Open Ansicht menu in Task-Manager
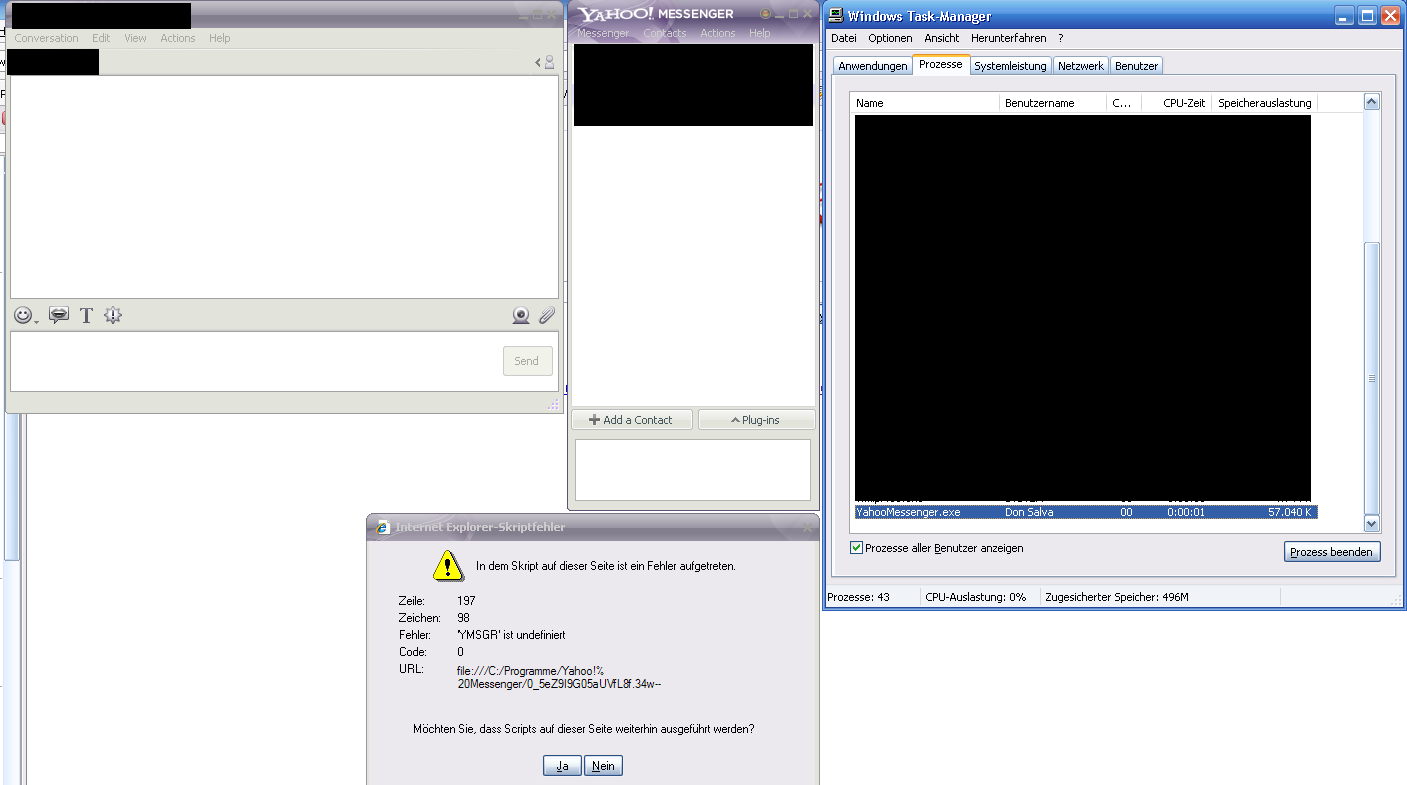The height and width of the screenshot is (785, 1407). tap(941, 38)
